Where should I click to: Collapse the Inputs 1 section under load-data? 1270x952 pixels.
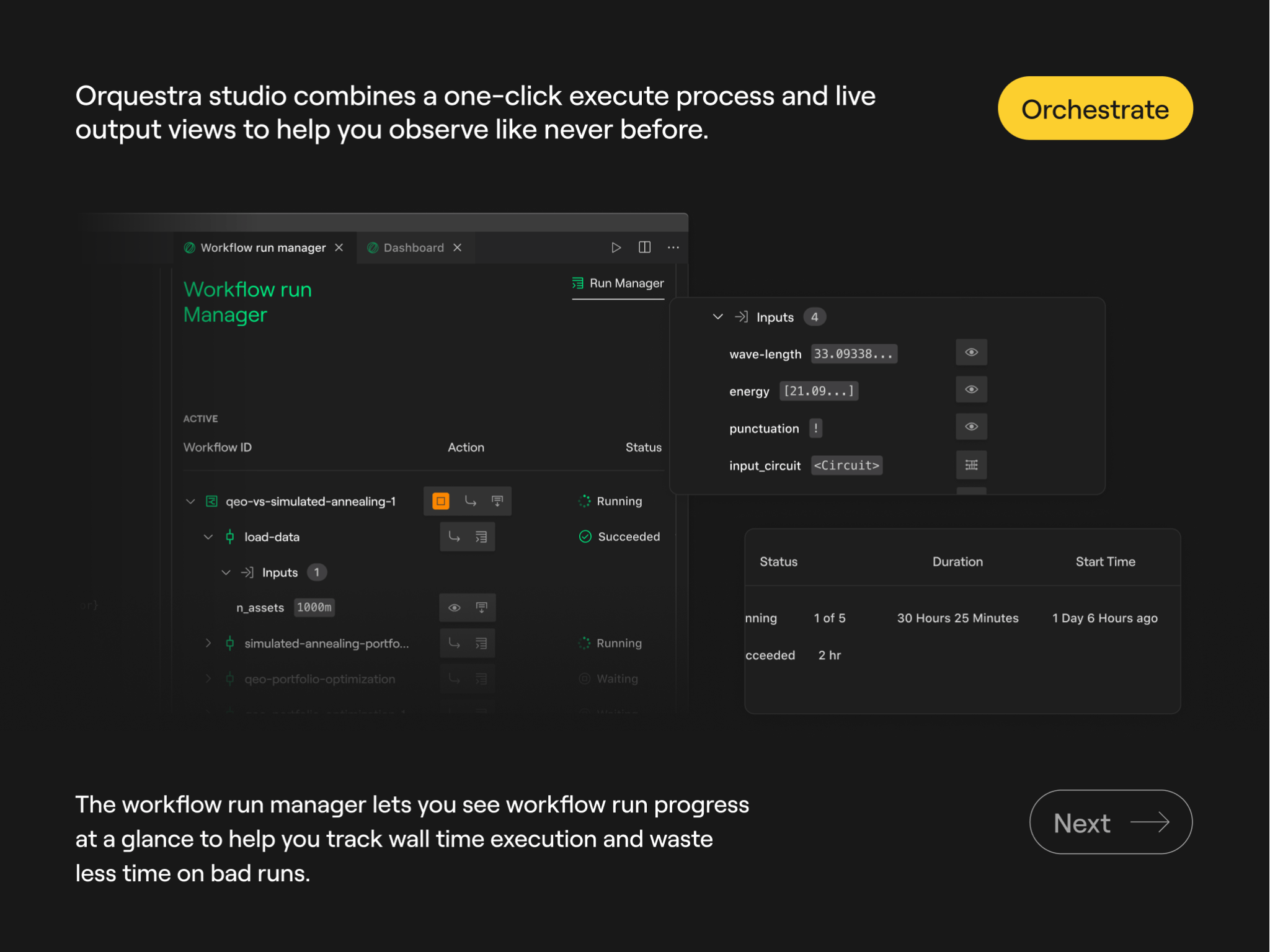tap(226, 572)
